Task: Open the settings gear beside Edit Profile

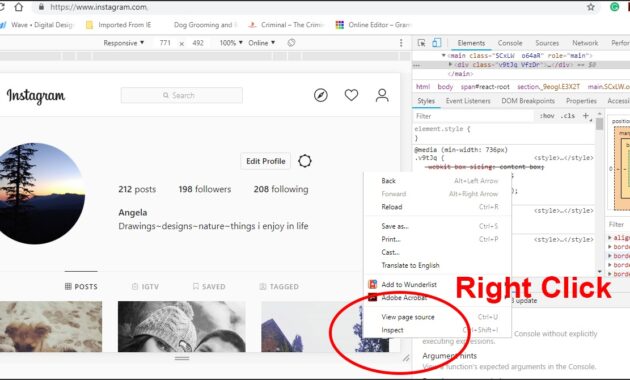Action: [x=305, y=161]
